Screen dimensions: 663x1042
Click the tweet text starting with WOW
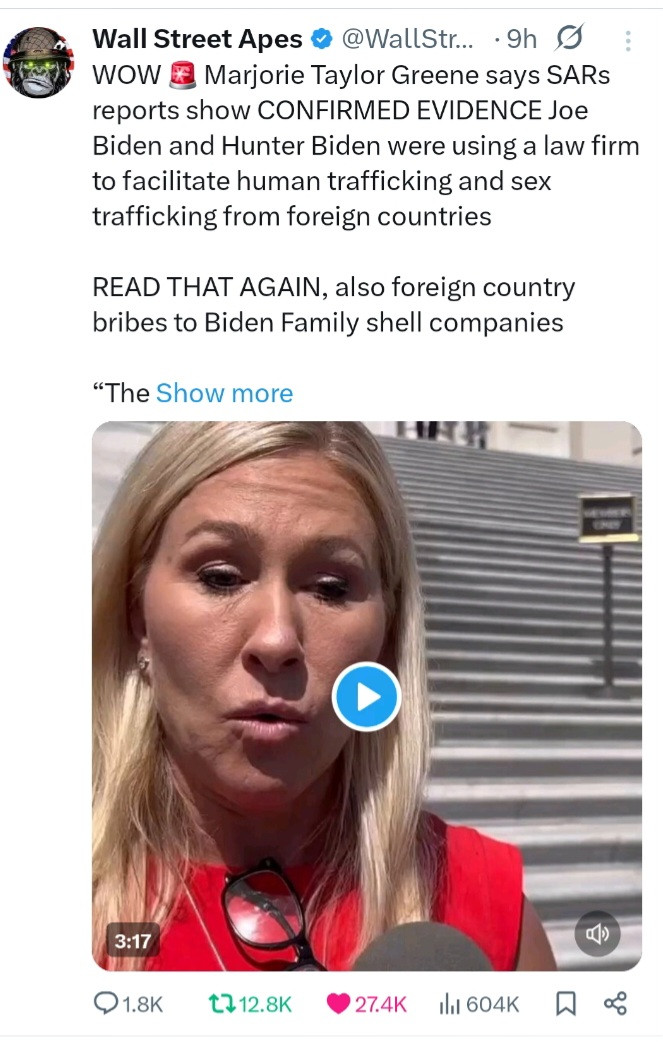(365, 146)
